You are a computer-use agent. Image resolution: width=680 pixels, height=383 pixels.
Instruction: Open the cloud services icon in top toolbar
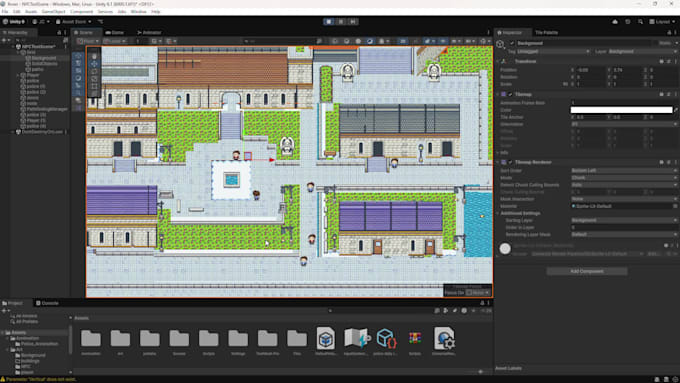pyautogui.click(x=615, y=22)
